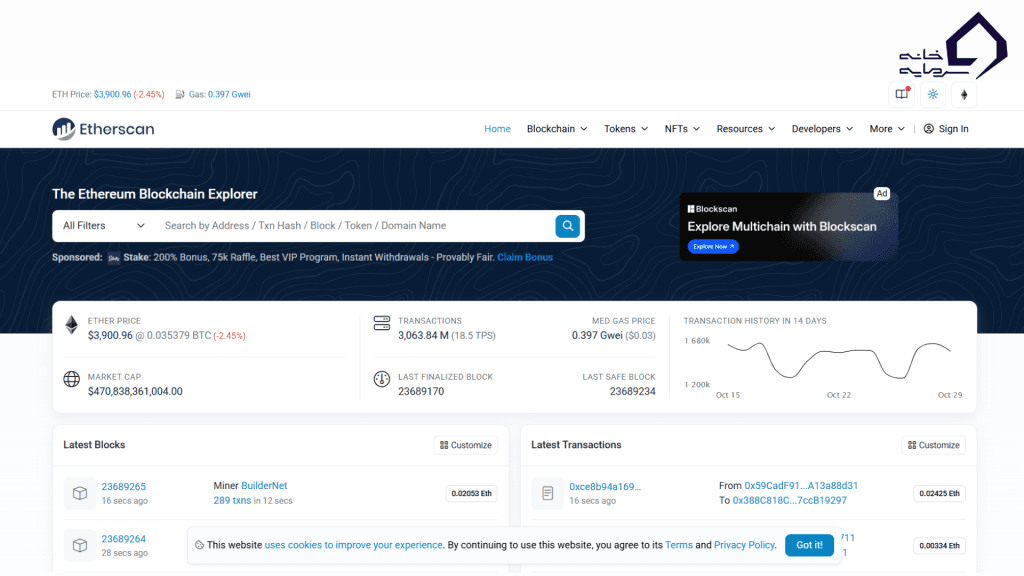Select the Ethereum network diamond icon in header

964,93
